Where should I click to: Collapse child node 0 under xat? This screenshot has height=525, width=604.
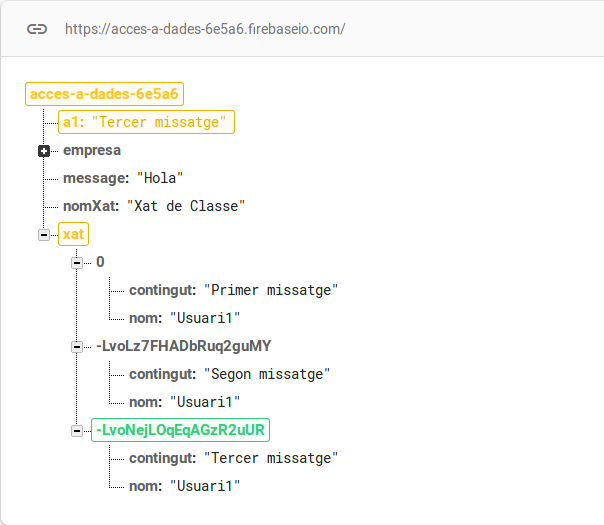(x=77, y=263)
